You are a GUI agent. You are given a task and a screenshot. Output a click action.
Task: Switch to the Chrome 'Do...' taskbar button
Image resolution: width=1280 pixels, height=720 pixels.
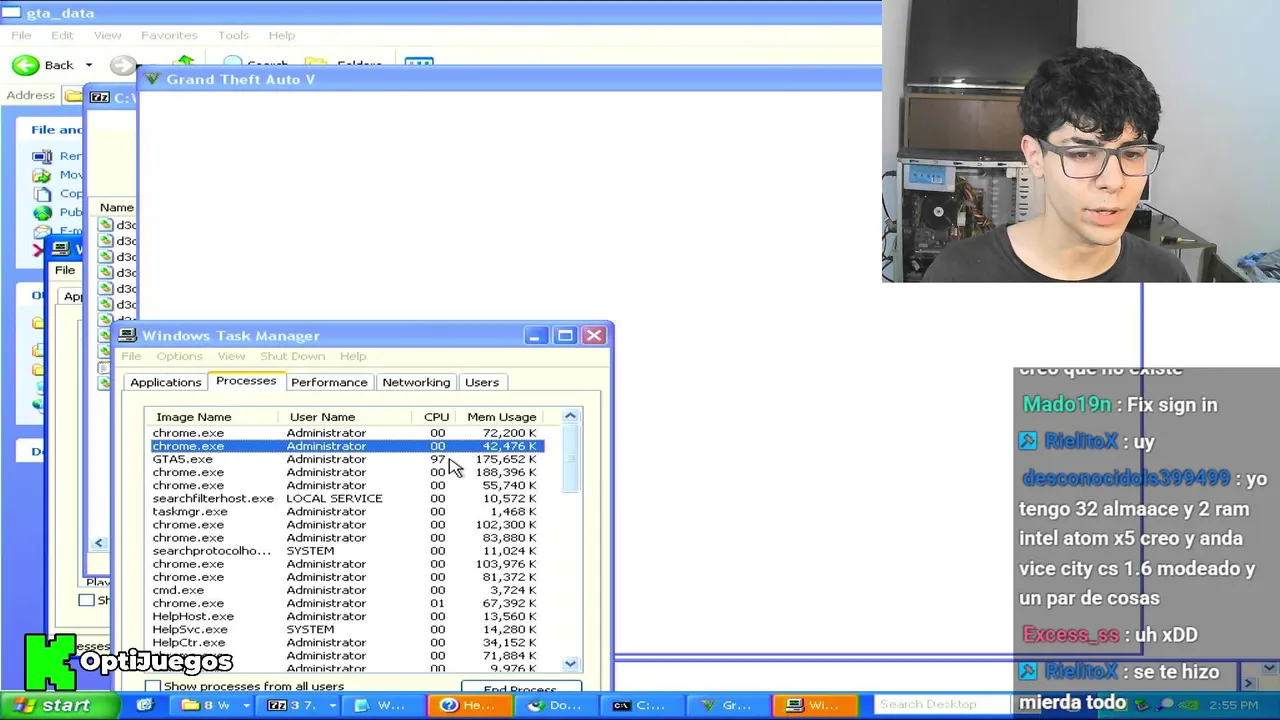pos(555,705)
